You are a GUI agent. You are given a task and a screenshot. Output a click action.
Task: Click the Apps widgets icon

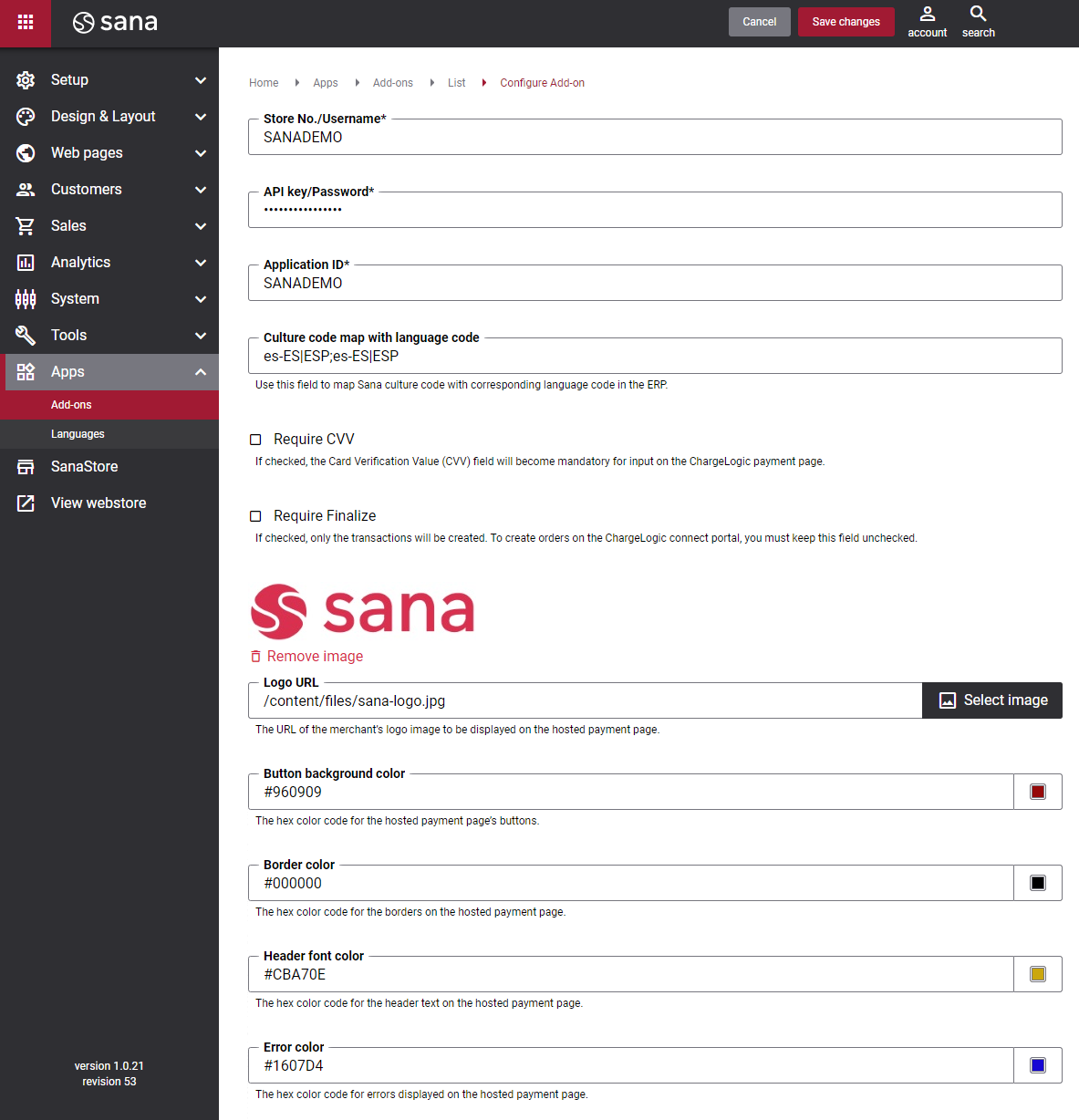click(26, 372)
